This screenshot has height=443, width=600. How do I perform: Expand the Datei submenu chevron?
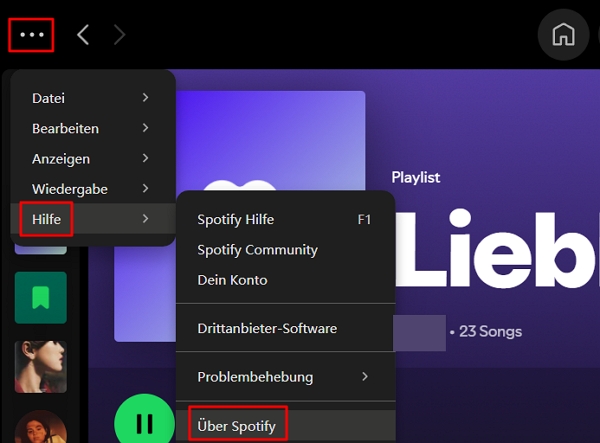coord(145,98)
